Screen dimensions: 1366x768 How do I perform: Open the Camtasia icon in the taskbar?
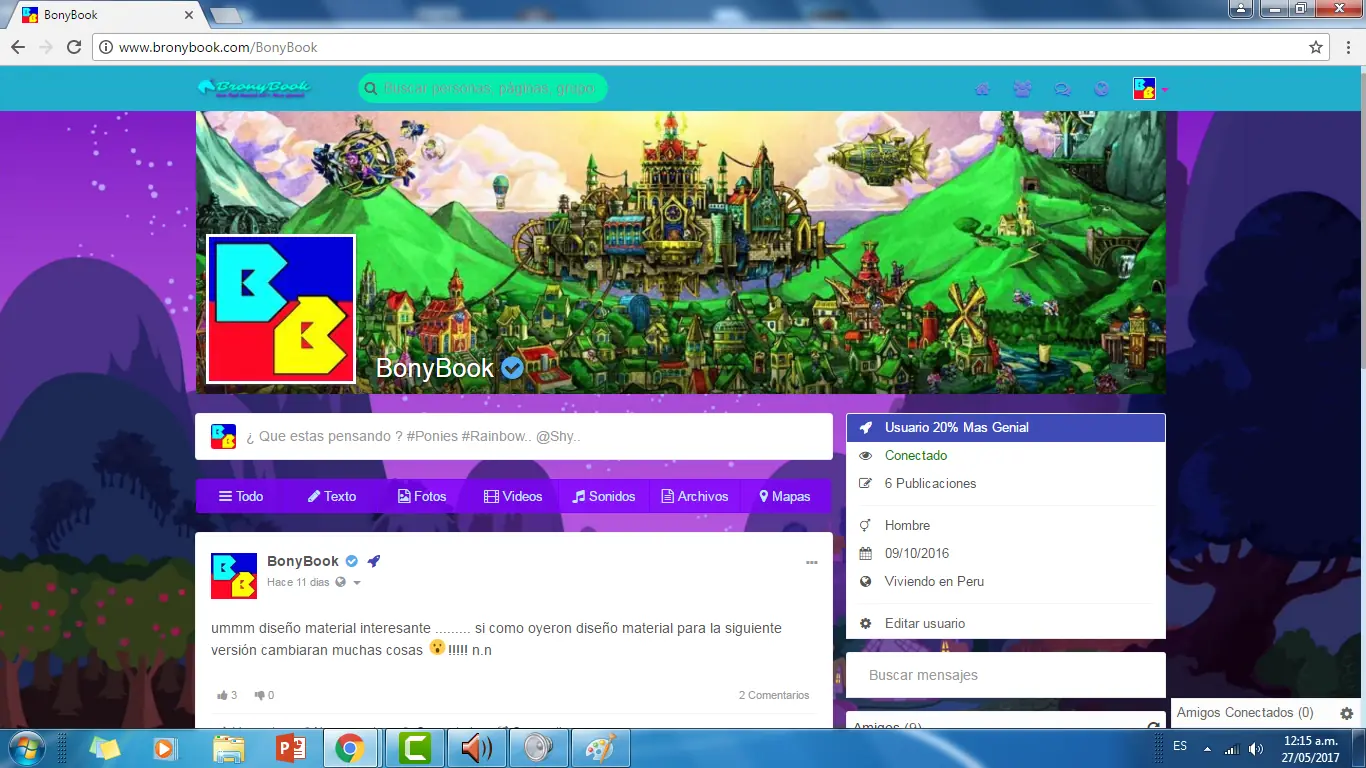[x=414, y=748]
